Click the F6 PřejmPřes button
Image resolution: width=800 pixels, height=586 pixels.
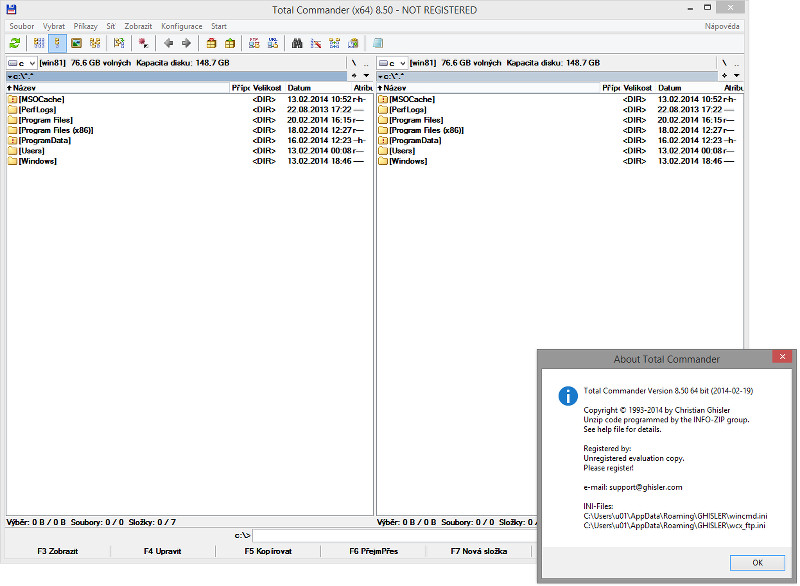[373, 551]
